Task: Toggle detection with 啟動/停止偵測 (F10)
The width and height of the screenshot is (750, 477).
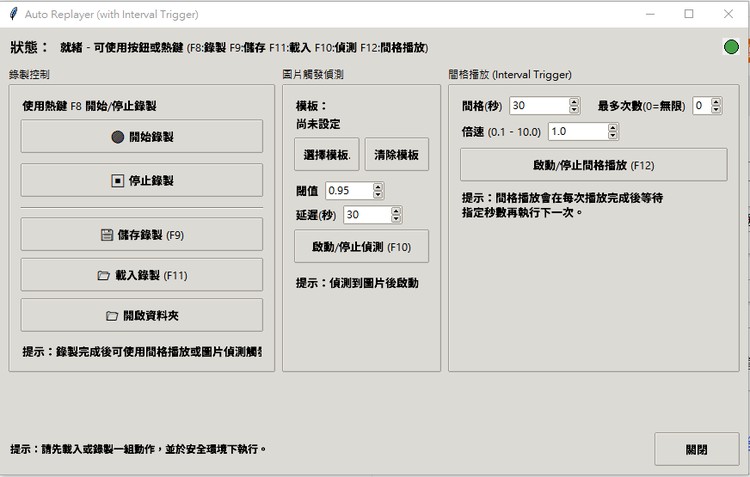Action: (361, 246)
